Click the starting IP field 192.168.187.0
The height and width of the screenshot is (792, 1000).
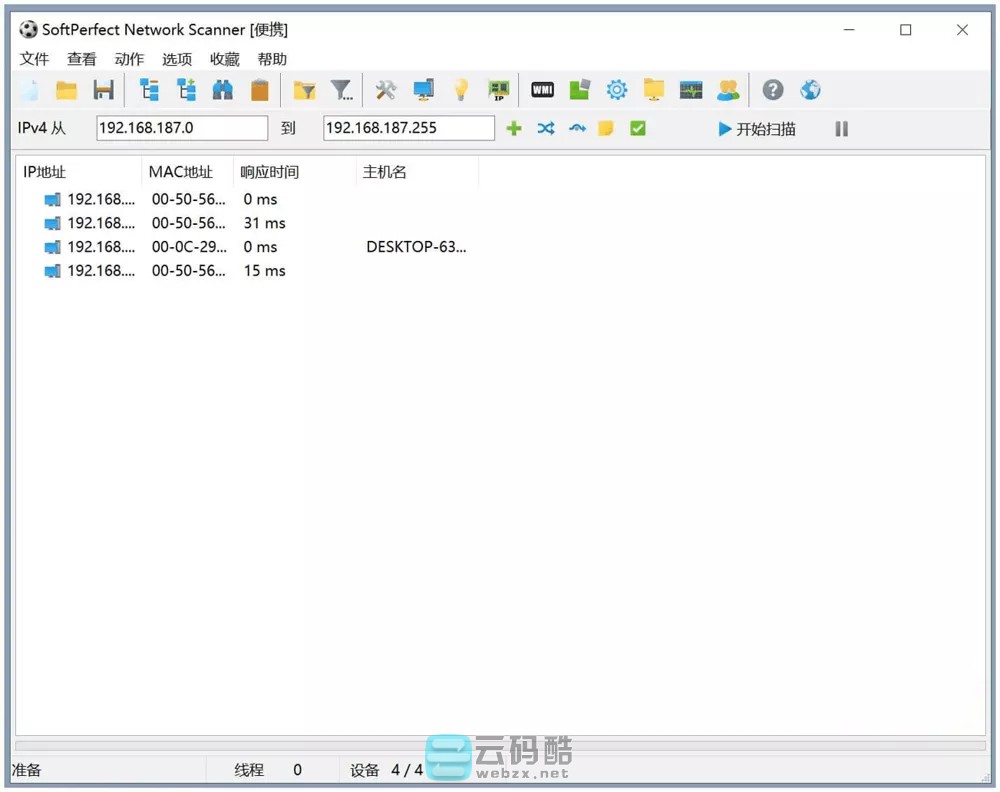pyautogui.click(x=181, y=128)
